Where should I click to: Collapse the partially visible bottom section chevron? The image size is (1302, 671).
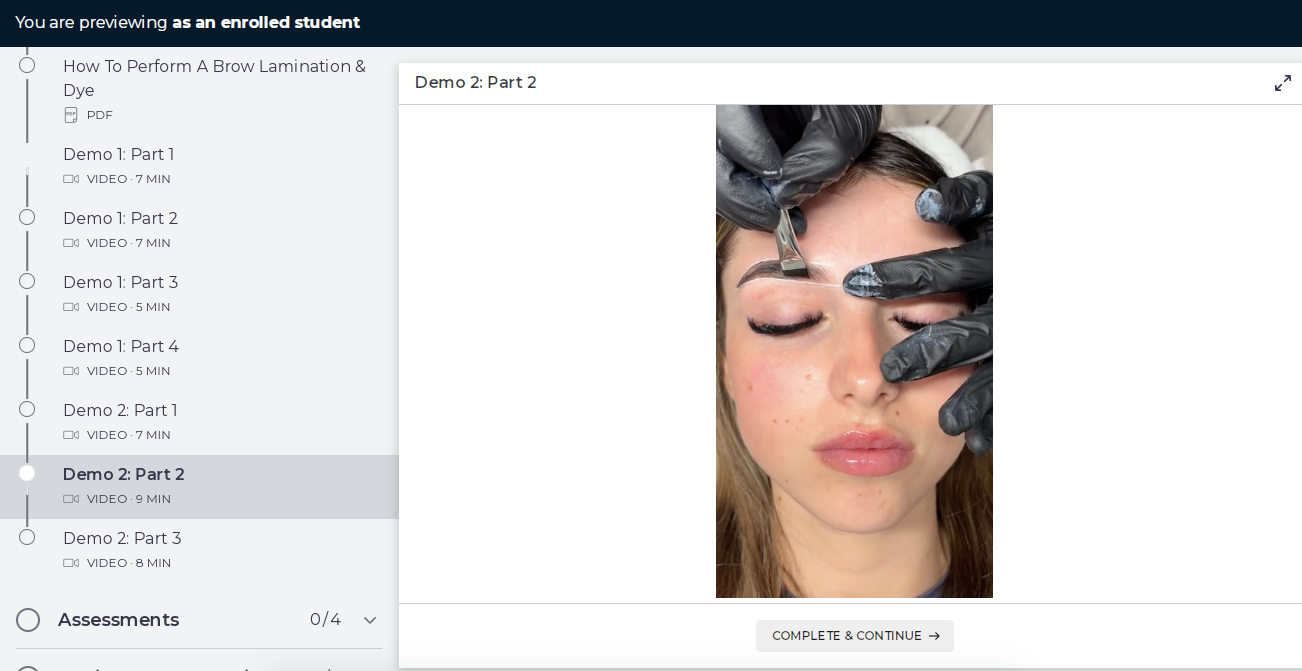(370, 668)
